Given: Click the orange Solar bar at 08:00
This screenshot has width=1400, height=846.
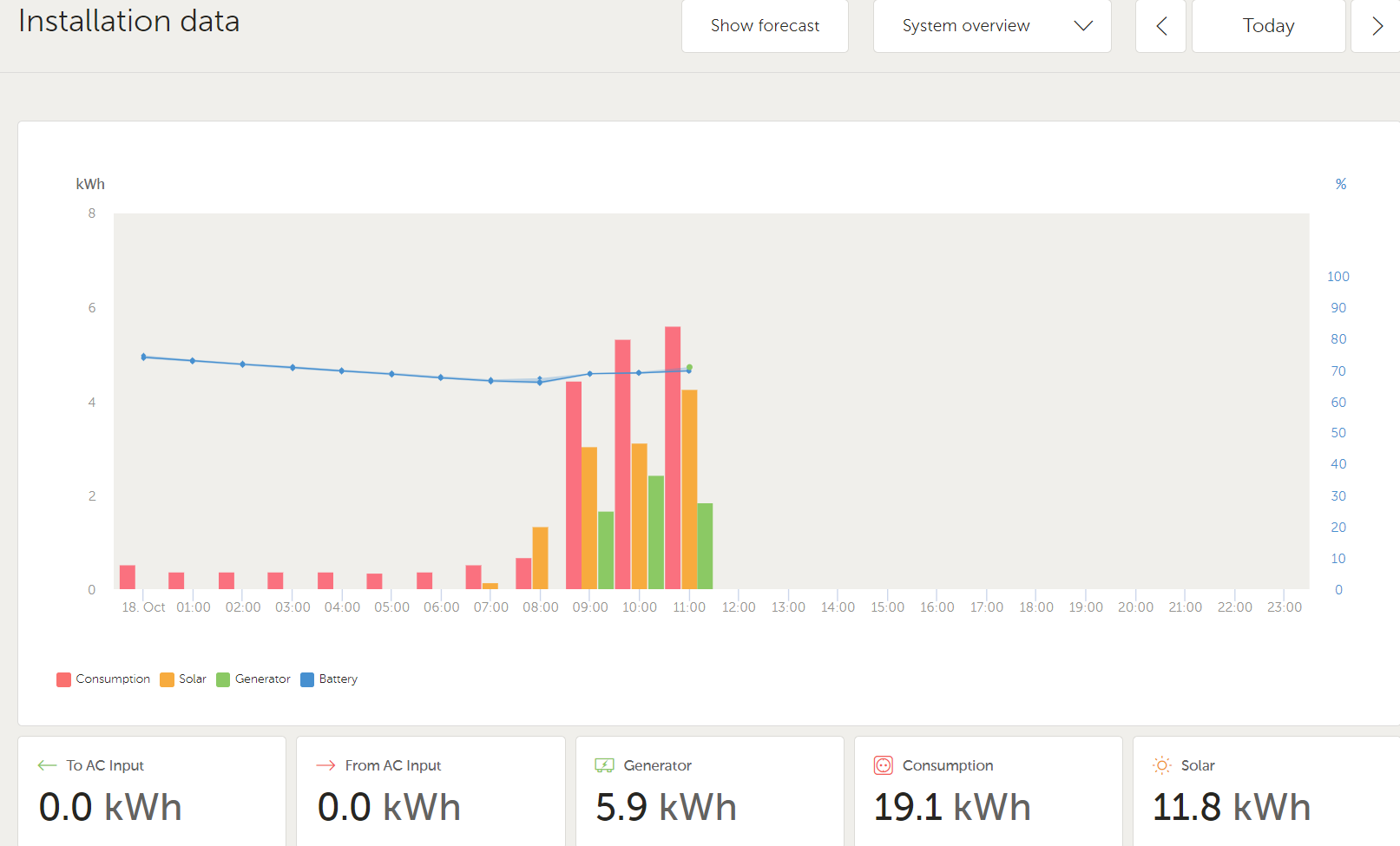Looking at the screenshot, I should (x=540, y=558).
